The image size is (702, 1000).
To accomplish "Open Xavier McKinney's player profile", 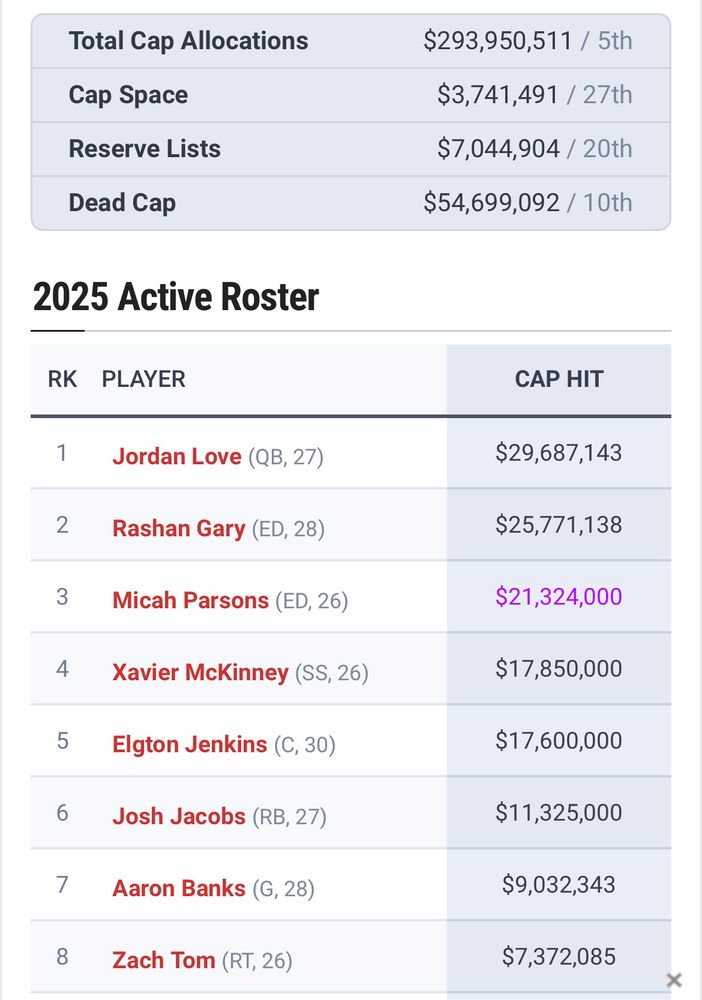I will point(200,672).
